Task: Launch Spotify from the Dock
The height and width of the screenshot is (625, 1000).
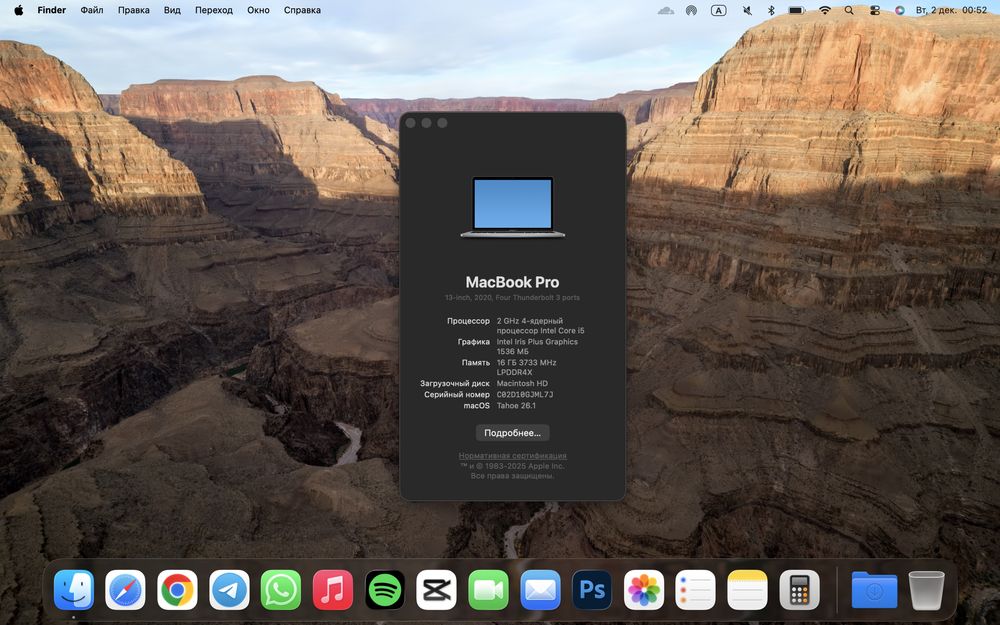Action: [x=385, y=590]
